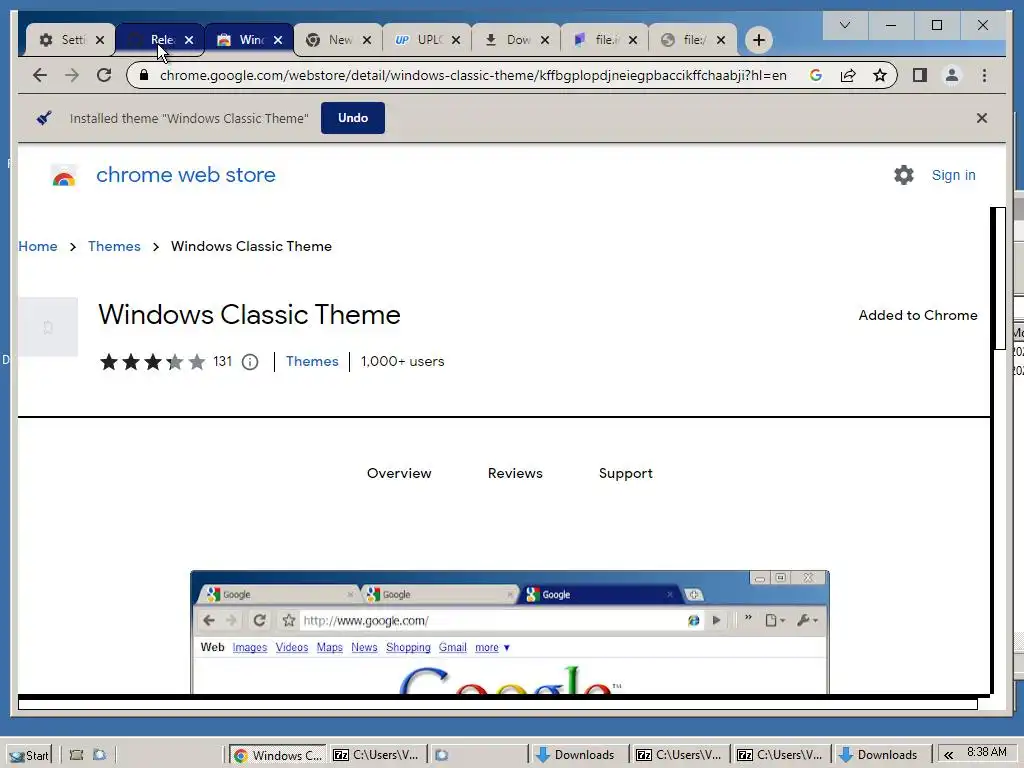Bookmark this page with star icon
1024x768 pixels.
click(x=880, y=75)
